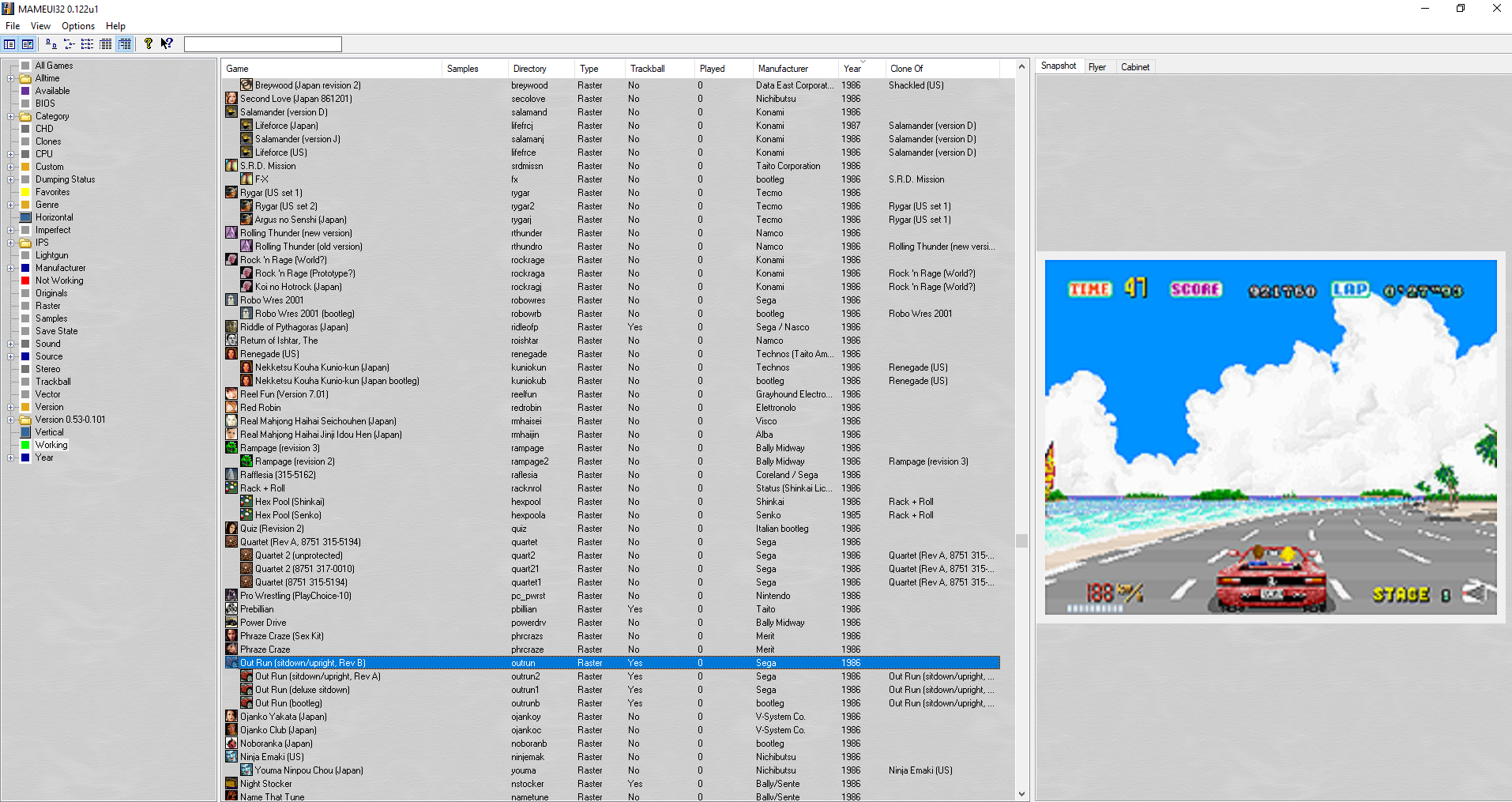Image resolution: width=1512 pixels, height=802 pixels.
Task: Click the toolbar search text box
Action: click(263, 44)
